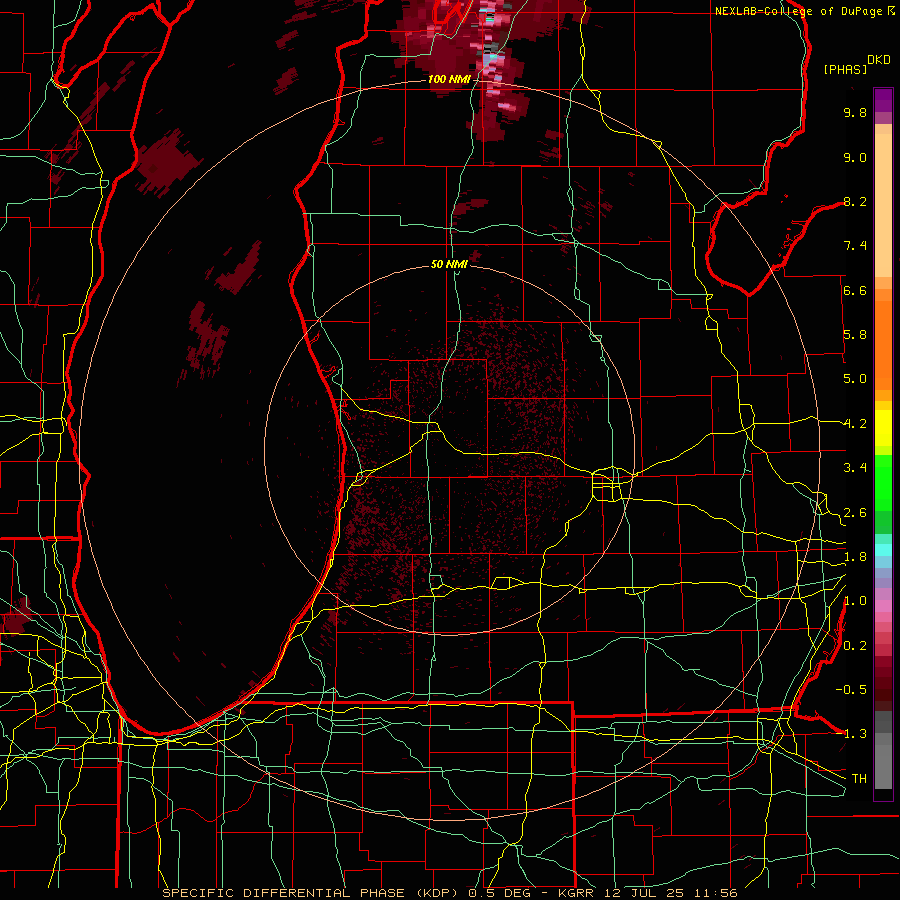
Task: Click the 100 NMI range ring label
Action: click(x=449, y=79)
